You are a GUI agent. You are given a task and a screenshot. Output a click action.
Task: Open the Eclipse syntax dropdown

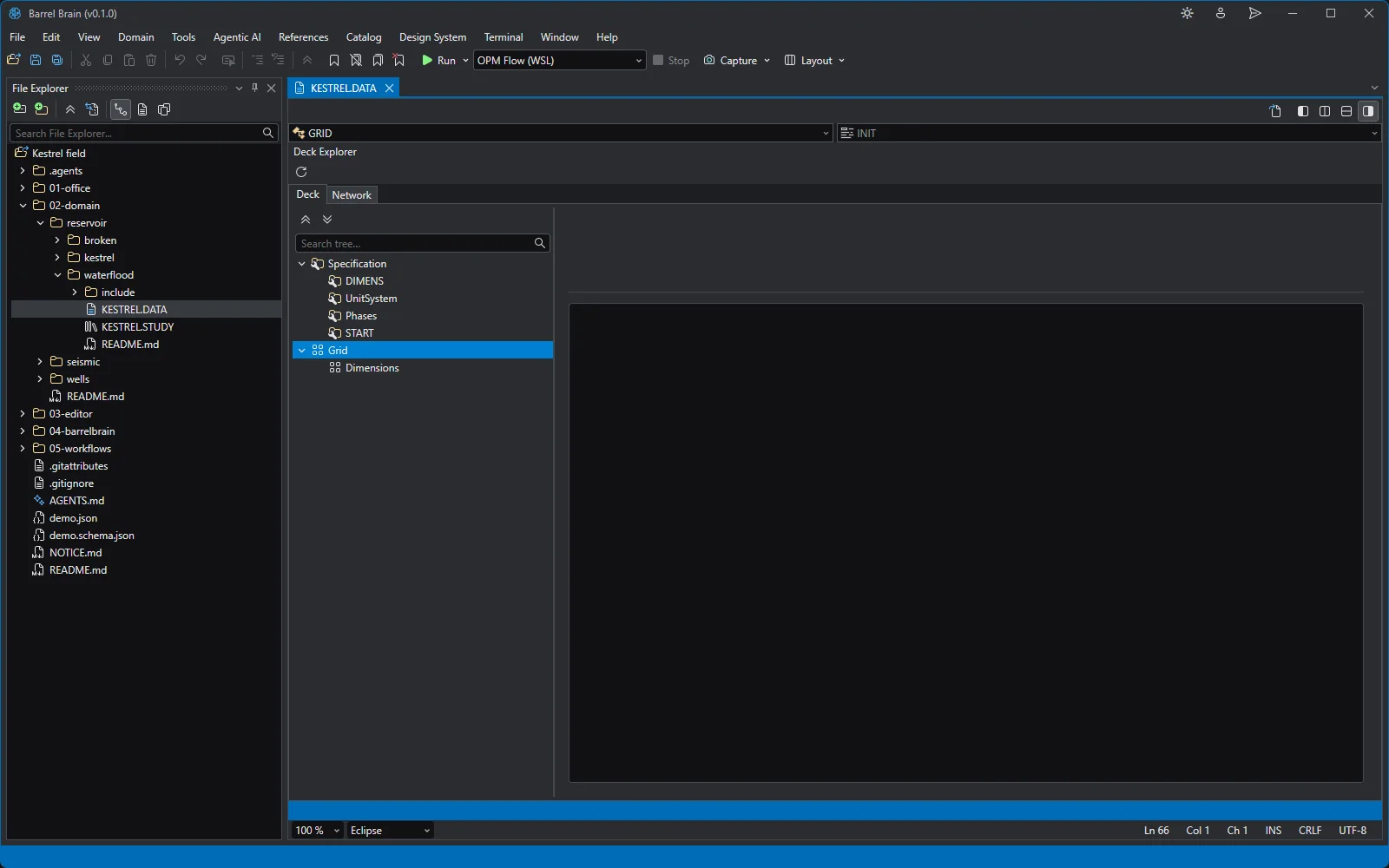[390, 831]
